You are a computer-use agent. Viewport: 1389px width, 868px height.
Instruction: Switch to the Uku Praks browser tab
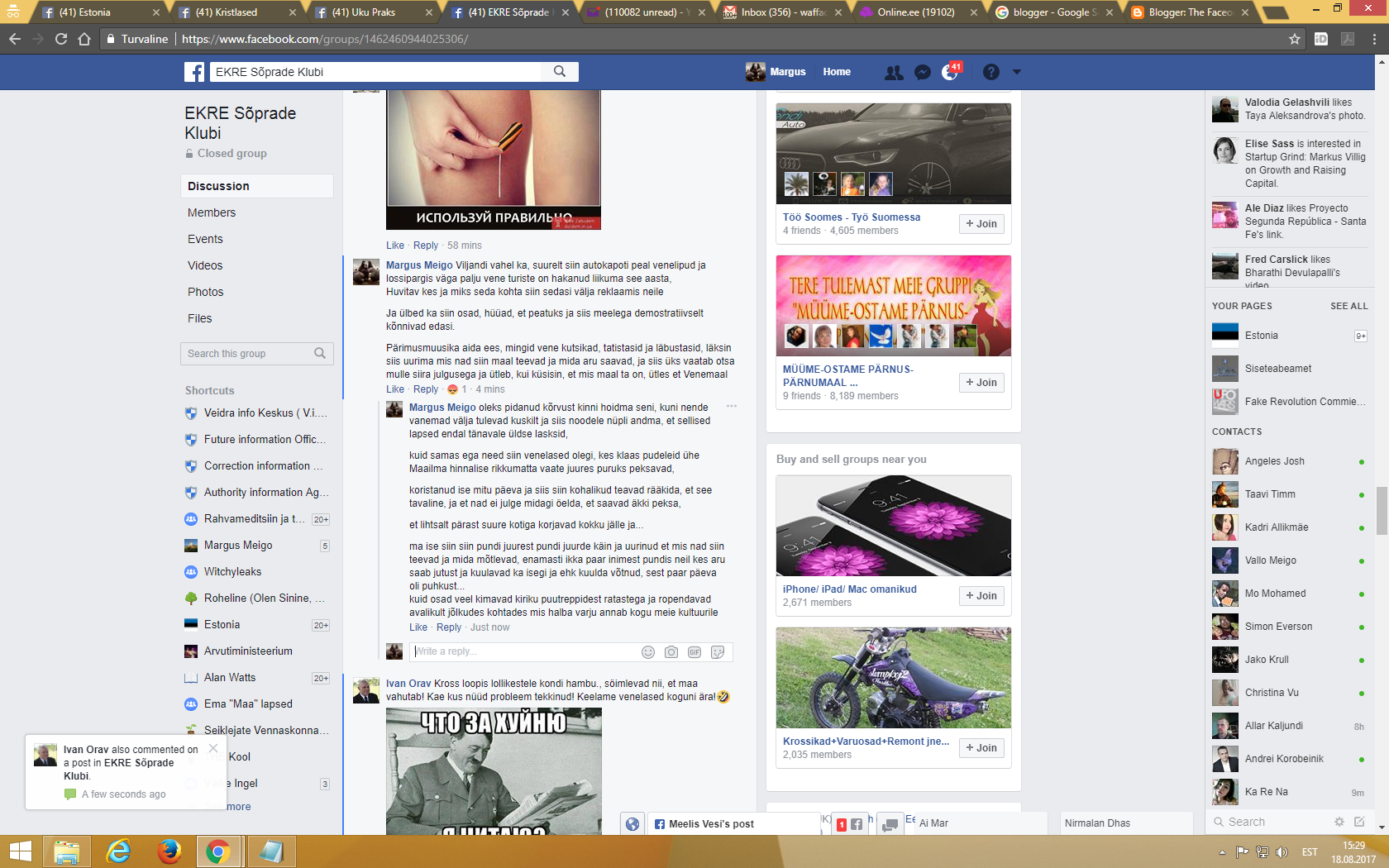(x=372, y=12)
